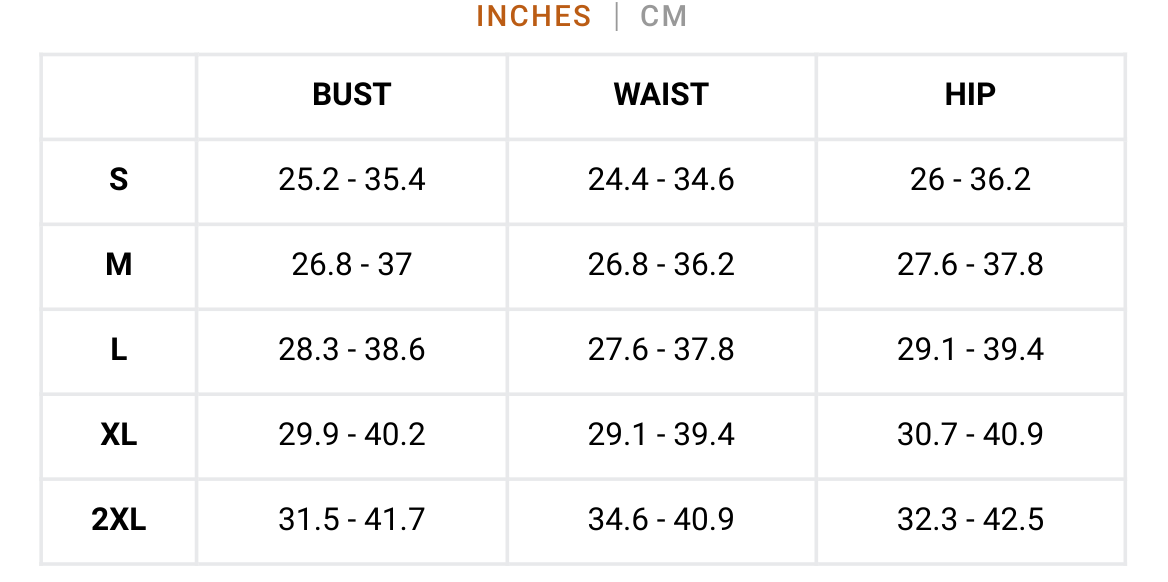This screenshot has width=1168, height=582.
Task: Click the M bust value 26.8 - 37
Action: (x=351, y=265)
